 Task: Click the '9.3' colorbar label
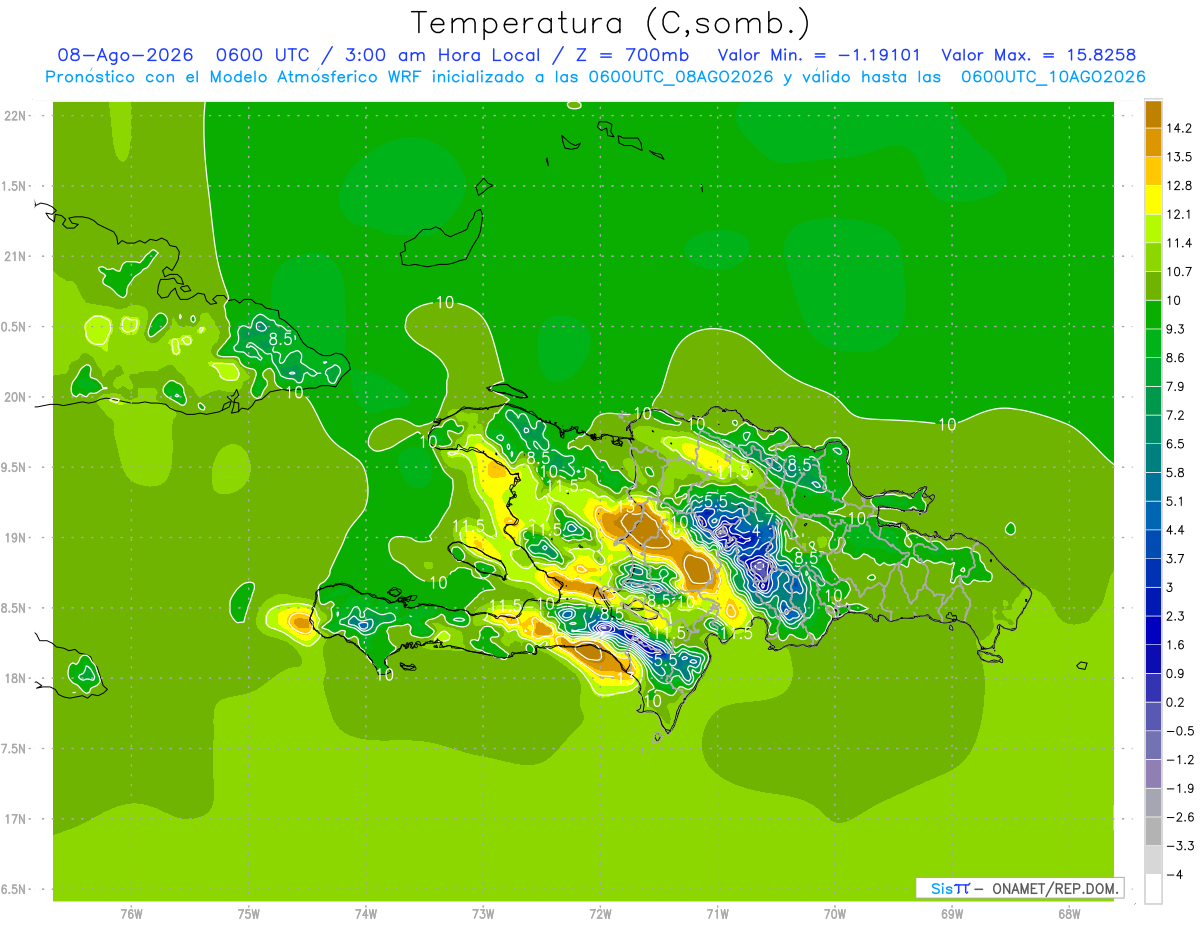[x=1176, y=329]
